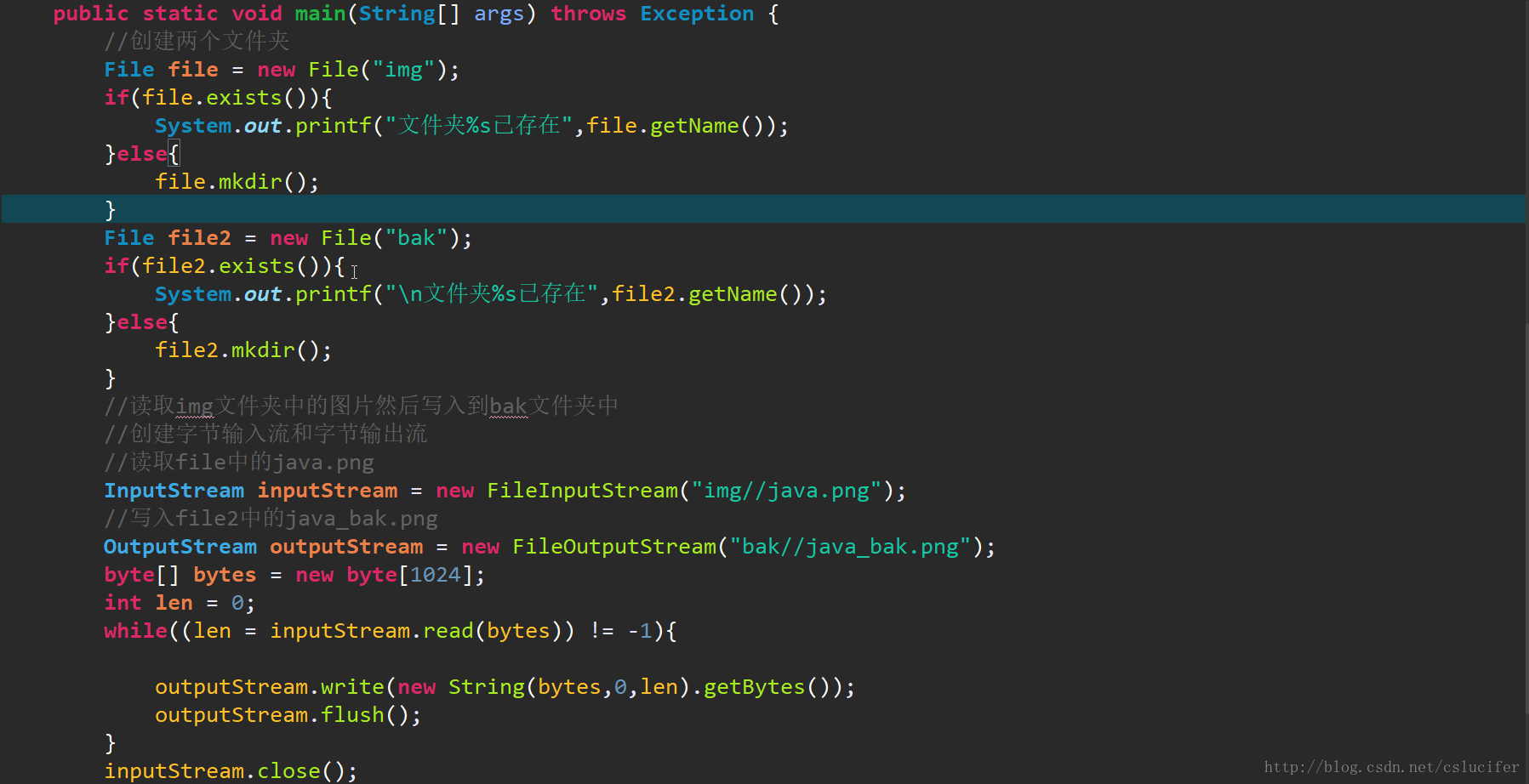
Task: Click the comment '//创建两个文件夹'
Action: click(x=197, y=41)
